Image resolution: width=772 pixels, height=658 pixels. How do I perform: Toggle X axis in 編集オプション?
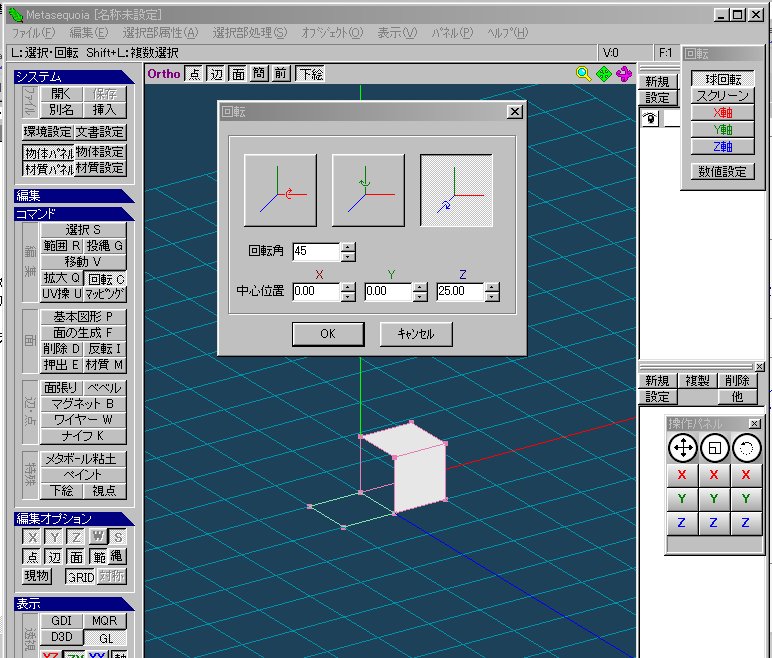(32, 537)
